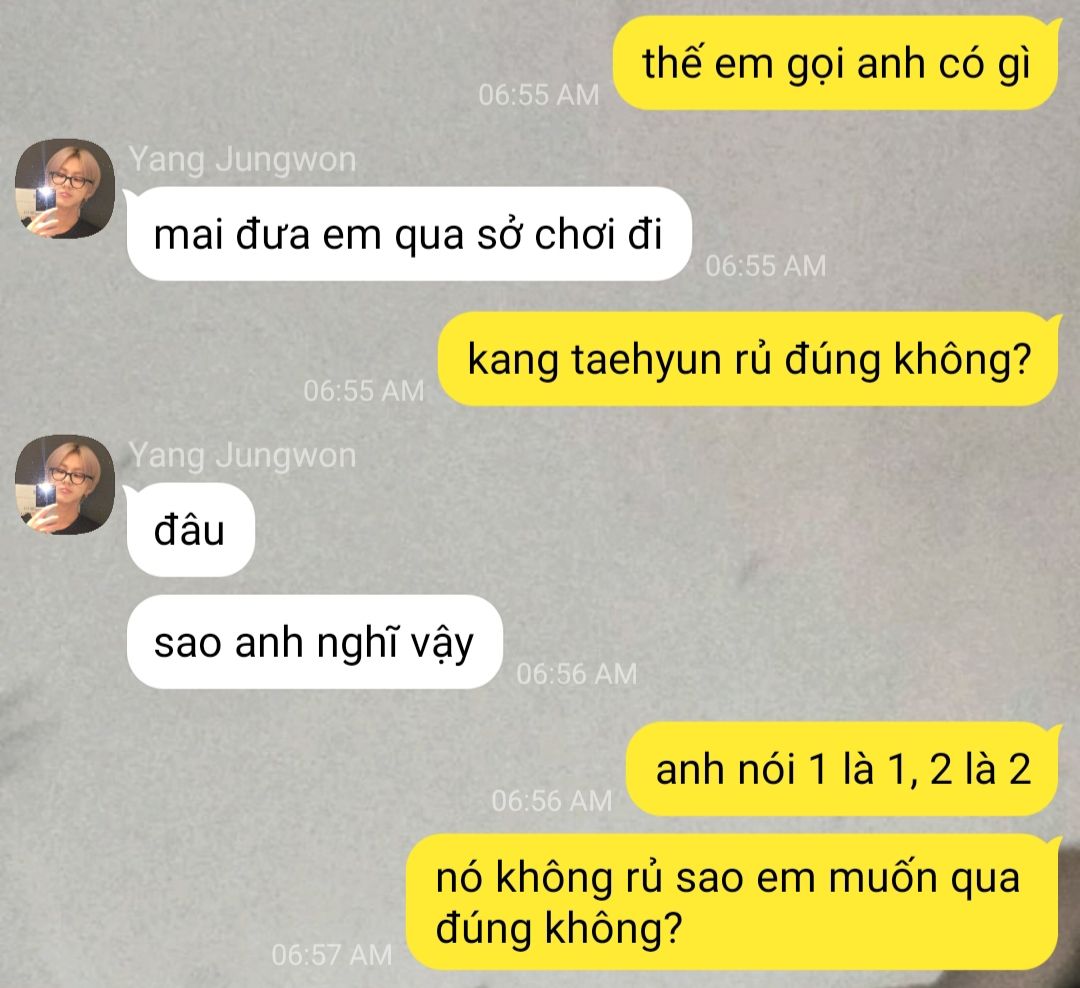
Task: Tap the word 'đúng không?' in the last yellow bubble
Action: coord(559,929)
